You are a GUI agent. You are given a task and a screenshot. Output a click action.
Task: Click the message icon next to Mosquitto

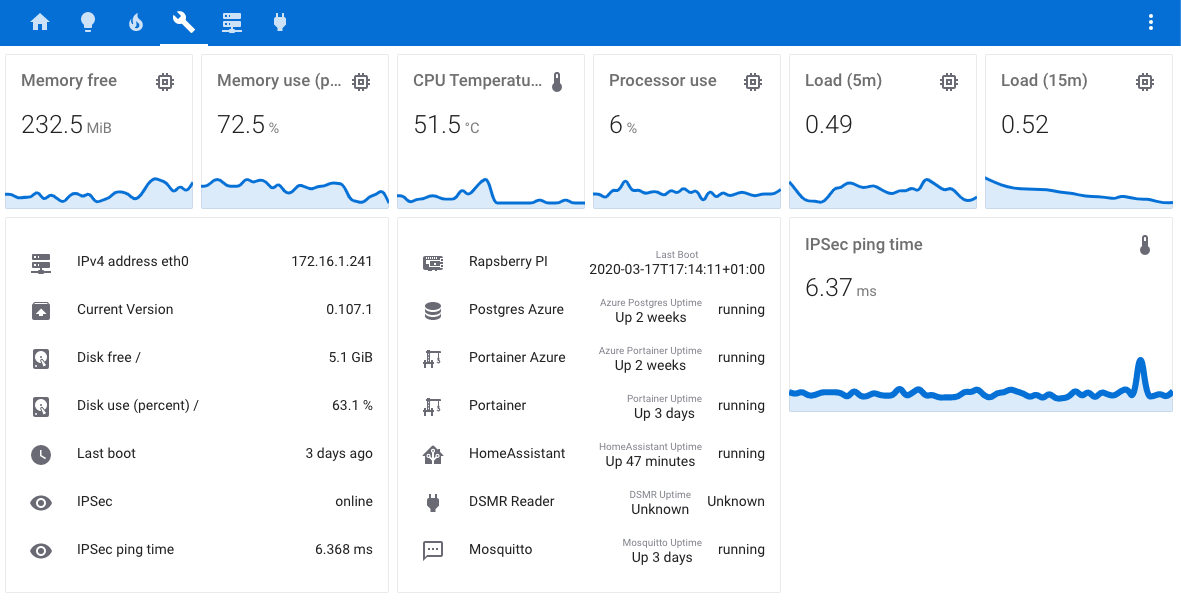(433, 549)
